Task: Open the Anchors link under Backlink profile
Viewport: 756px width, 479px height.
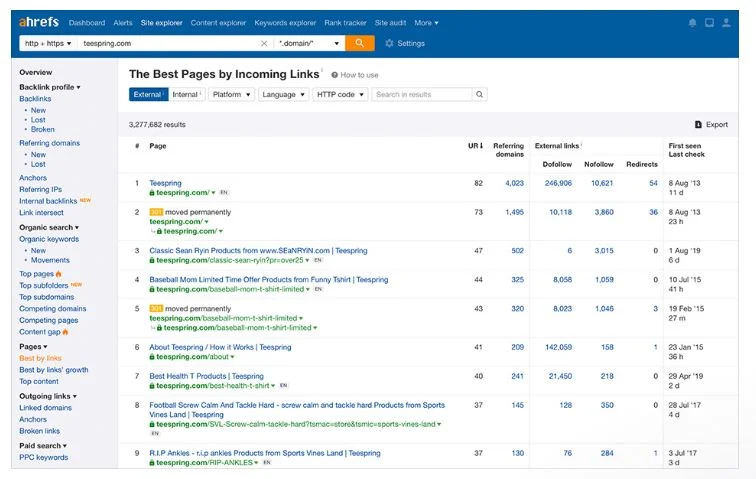Action: pos(33,178)
